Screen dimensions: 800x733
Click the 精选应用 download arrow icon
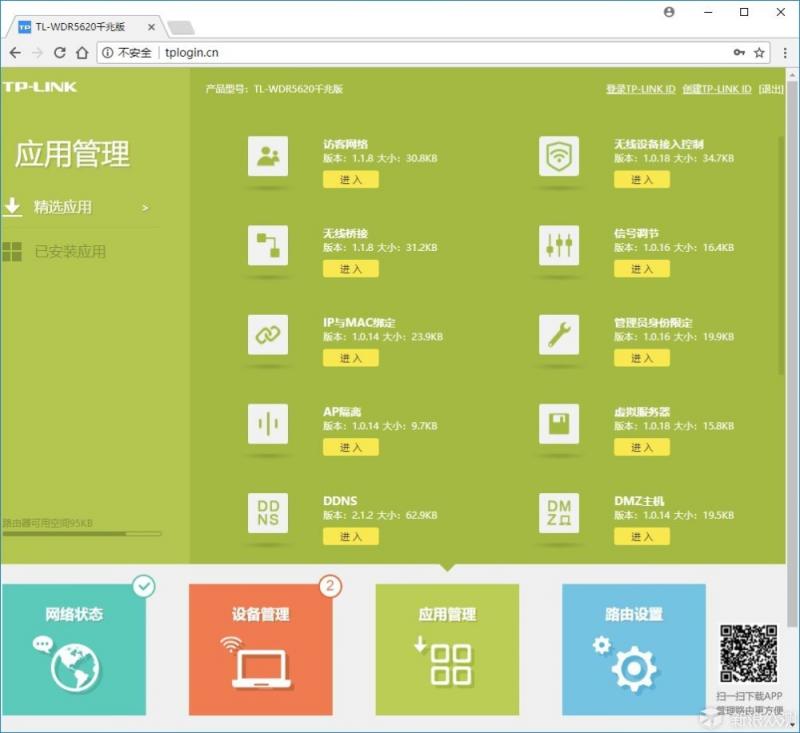pos(12,207)
